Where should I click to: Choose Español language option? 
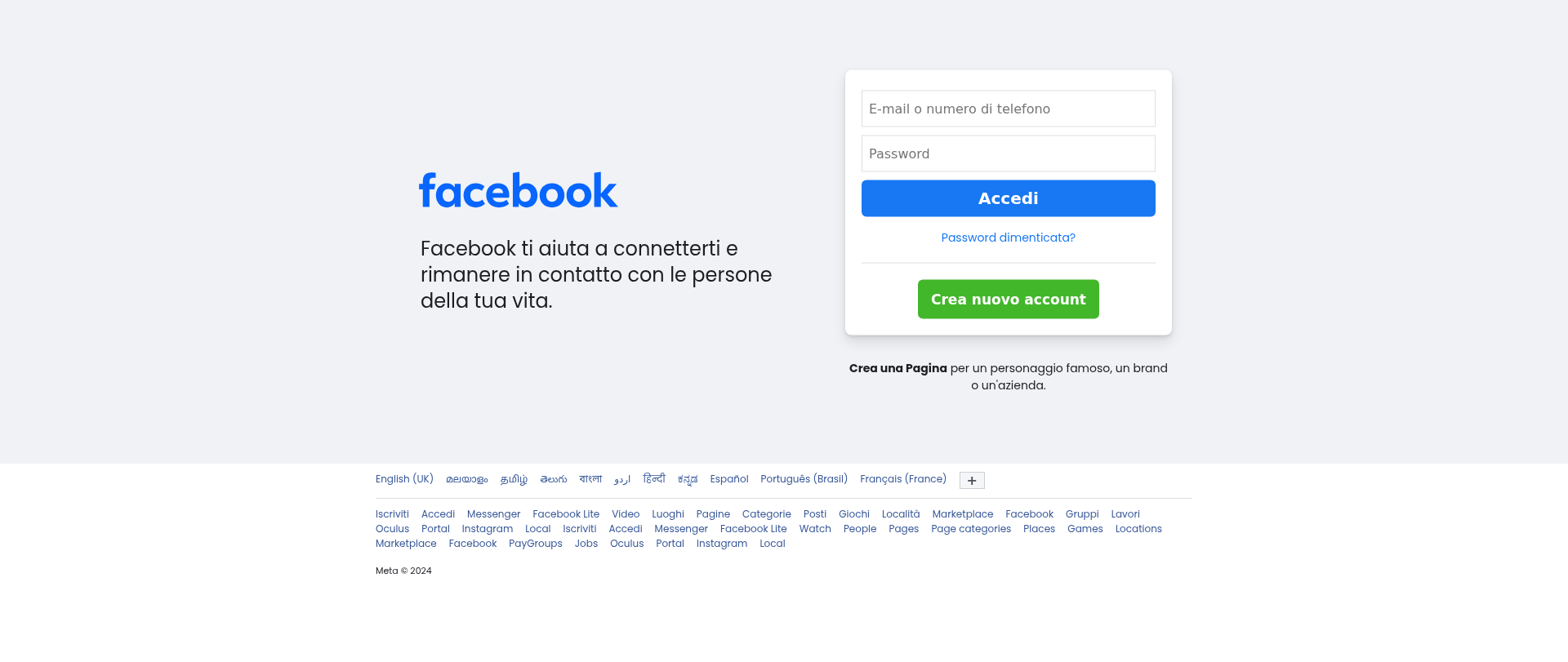tap(728, 479)
